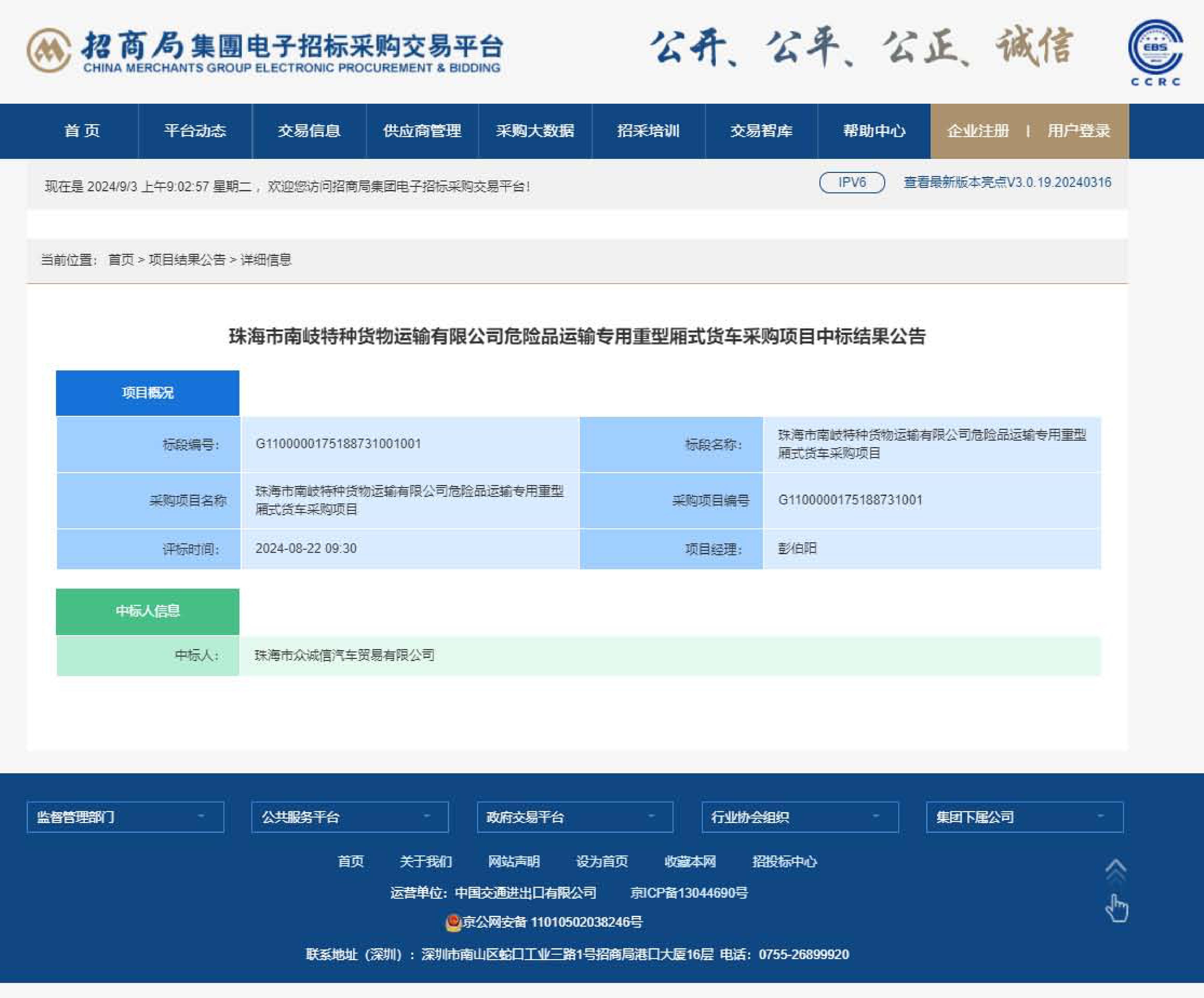Select the 项目概况 section tab
Screen dimensions: 1204x998
click(147, 393)
